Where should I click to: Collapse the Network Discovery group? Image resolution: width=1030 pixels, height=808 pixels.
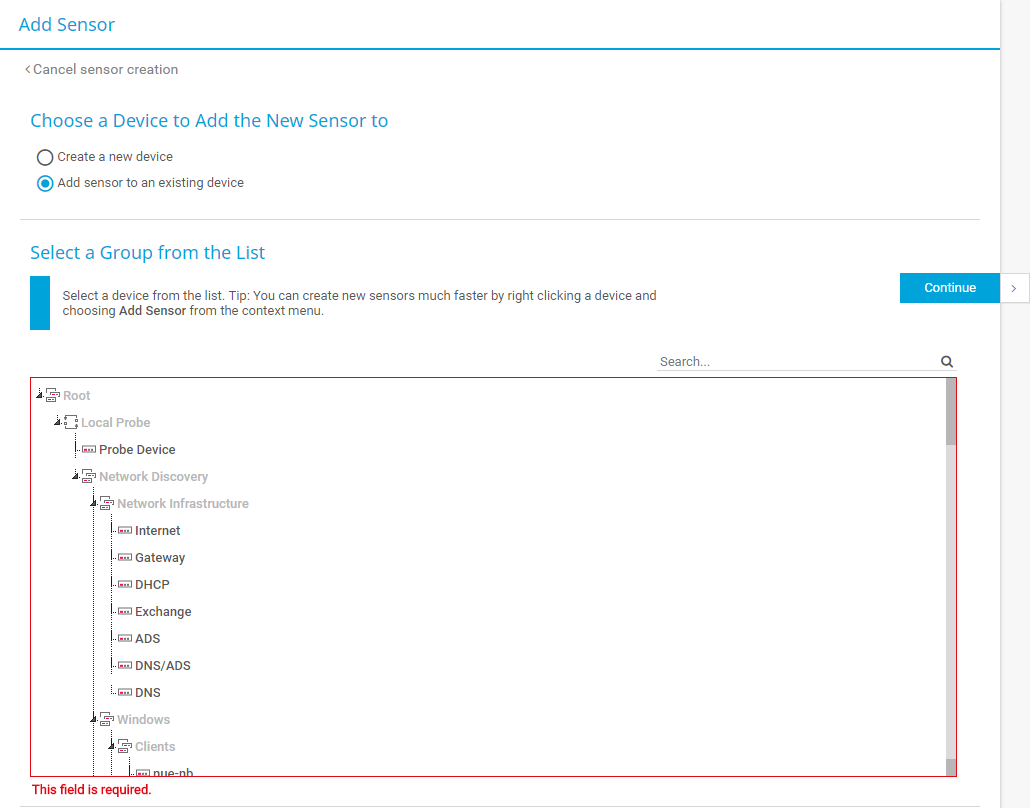click(75, 477)
